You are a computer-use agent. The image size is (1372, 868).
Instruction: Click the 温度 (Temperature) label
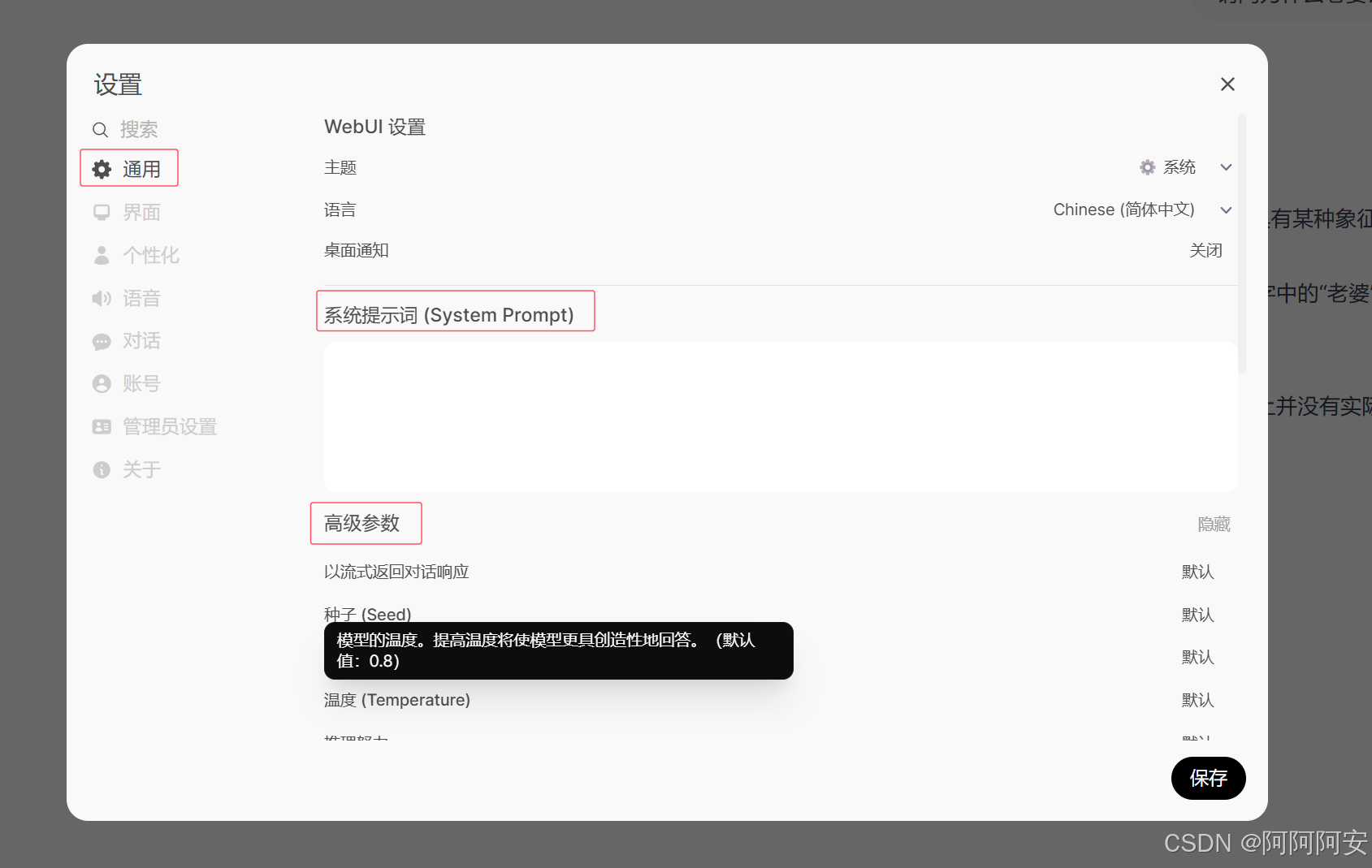point(397,700)
